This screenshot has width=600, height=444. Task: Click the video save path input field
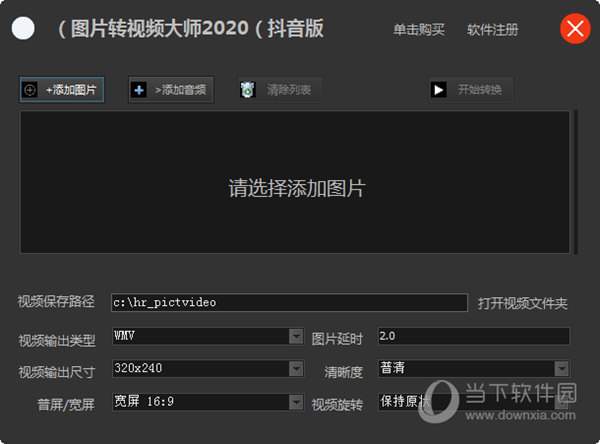click(x=289, y=302)
